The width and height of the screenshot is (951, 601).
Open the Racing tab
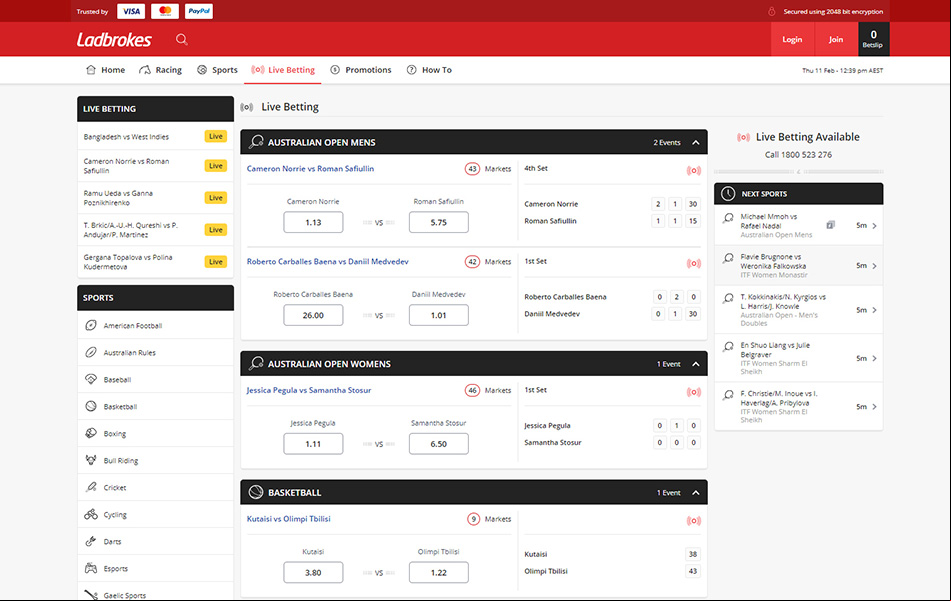point(161,70)
